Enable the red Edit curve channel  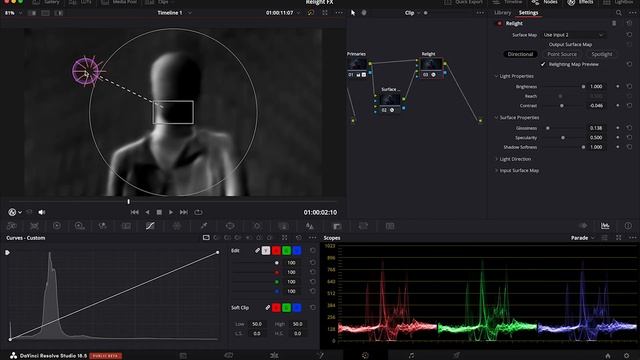(x=276, y=250)
